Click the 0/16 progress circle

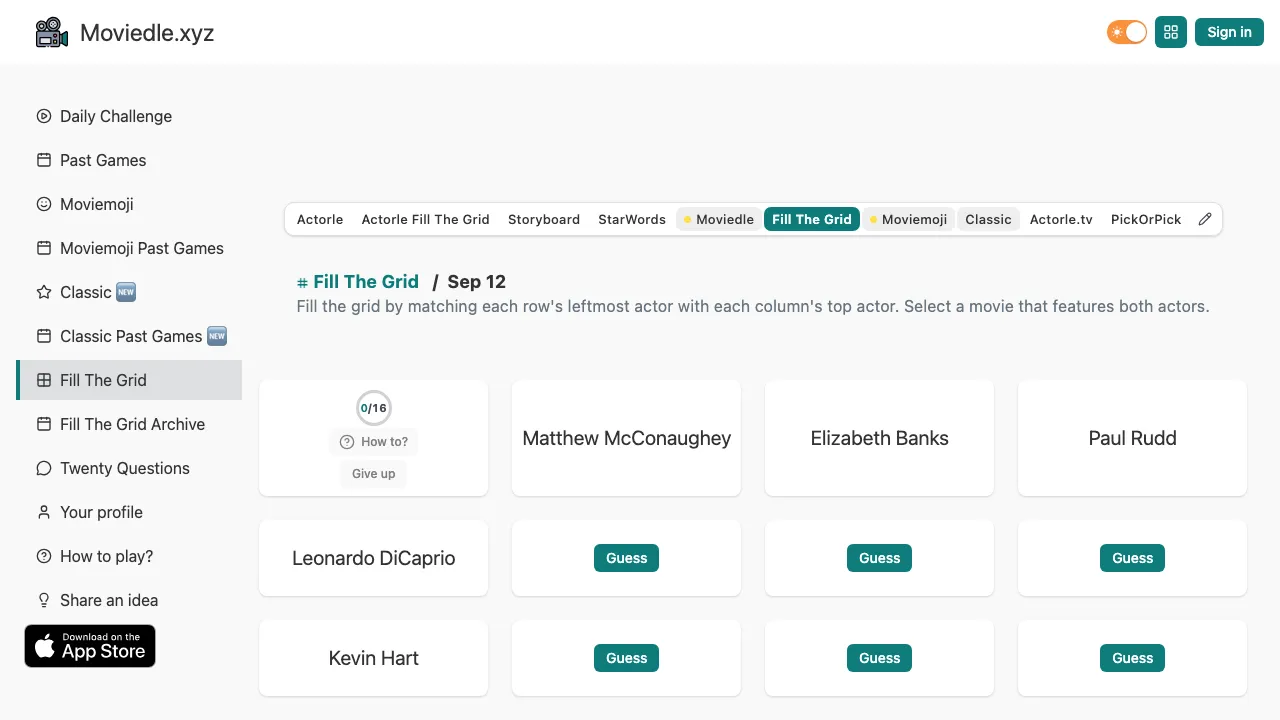point(374,408)
